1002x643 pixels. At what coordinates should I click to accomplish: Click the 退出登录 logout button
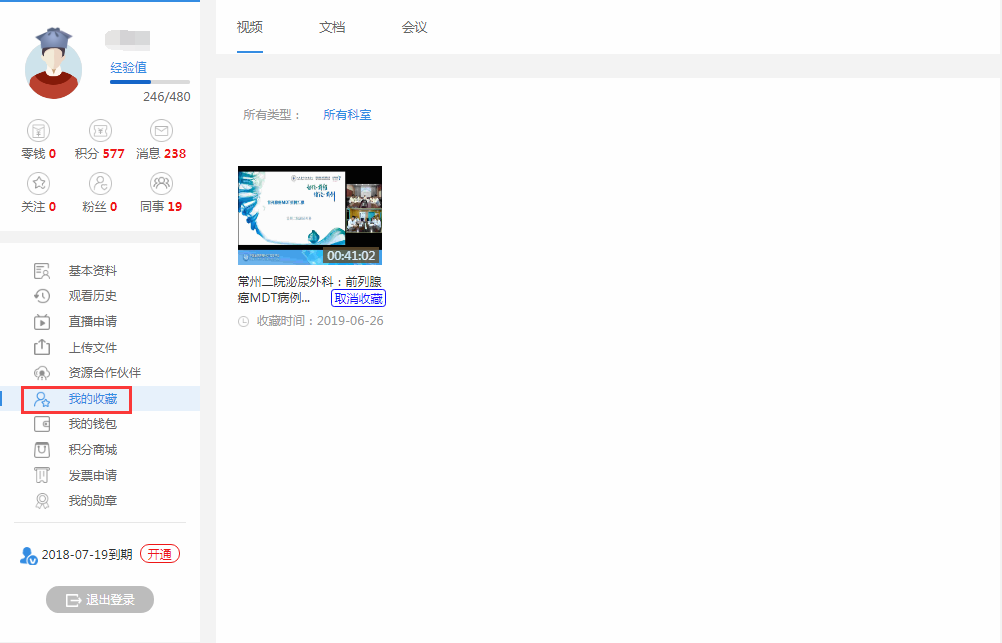(x=100, y=600)
